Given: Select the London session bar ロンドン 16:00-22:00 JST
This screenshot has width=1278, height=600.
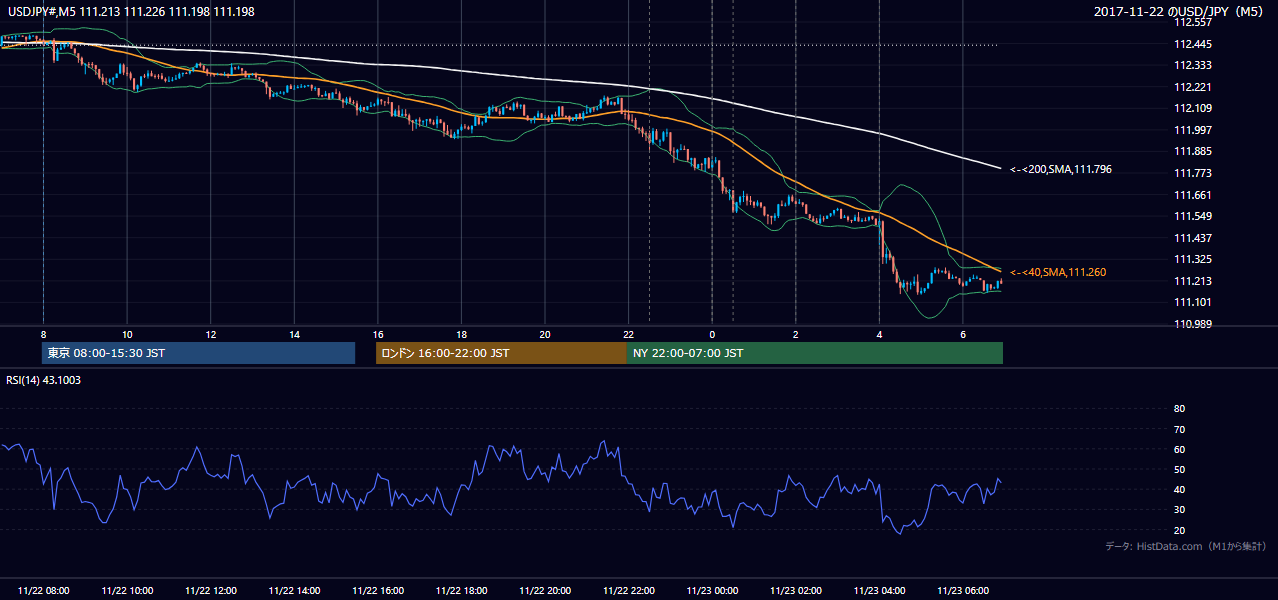Looking at the screenshot, I should pos(501,353).
